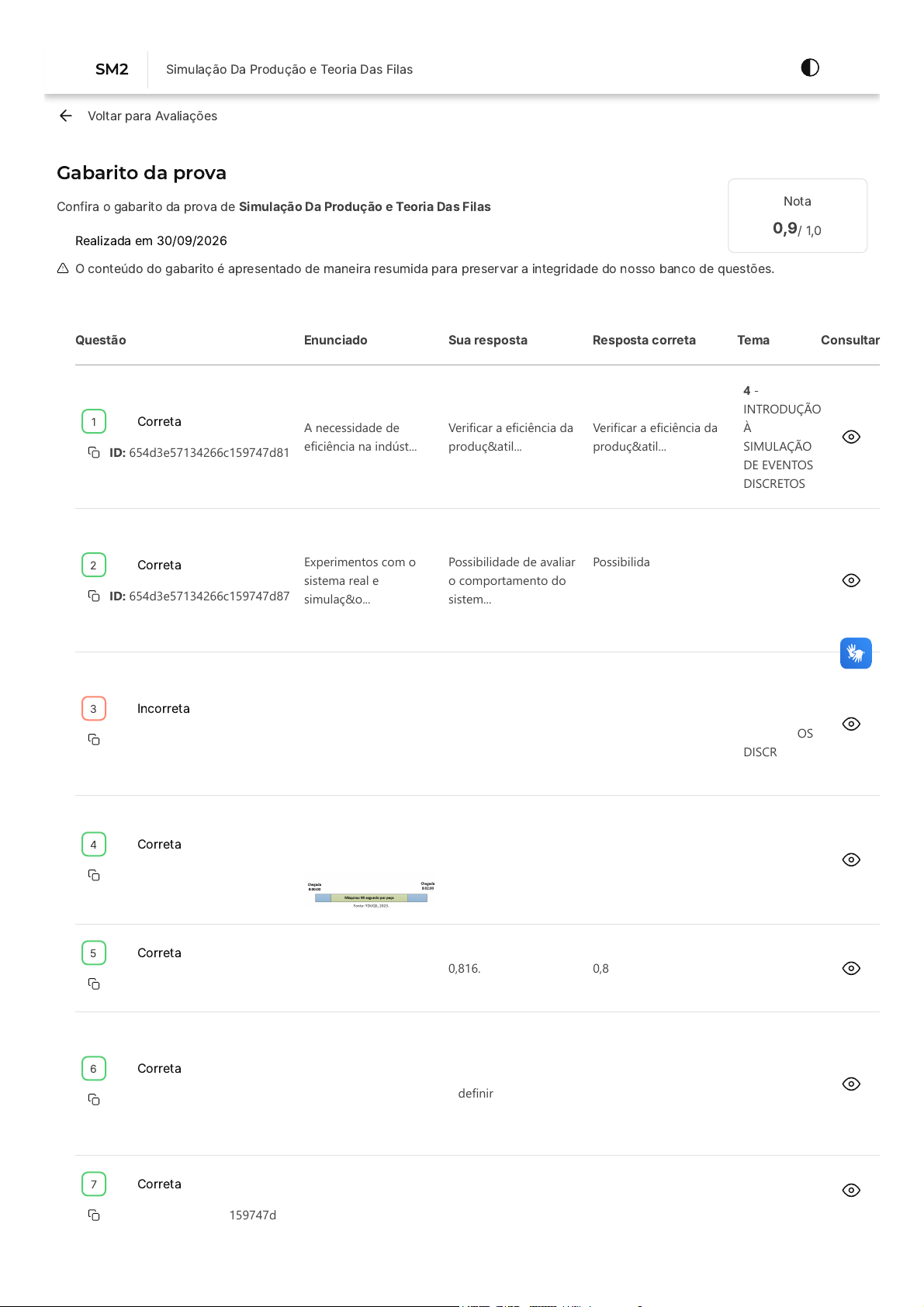This screenshot has width=924, height=1307.
Task: View details of question 2 with eye icon
Action: coord(851,580)
